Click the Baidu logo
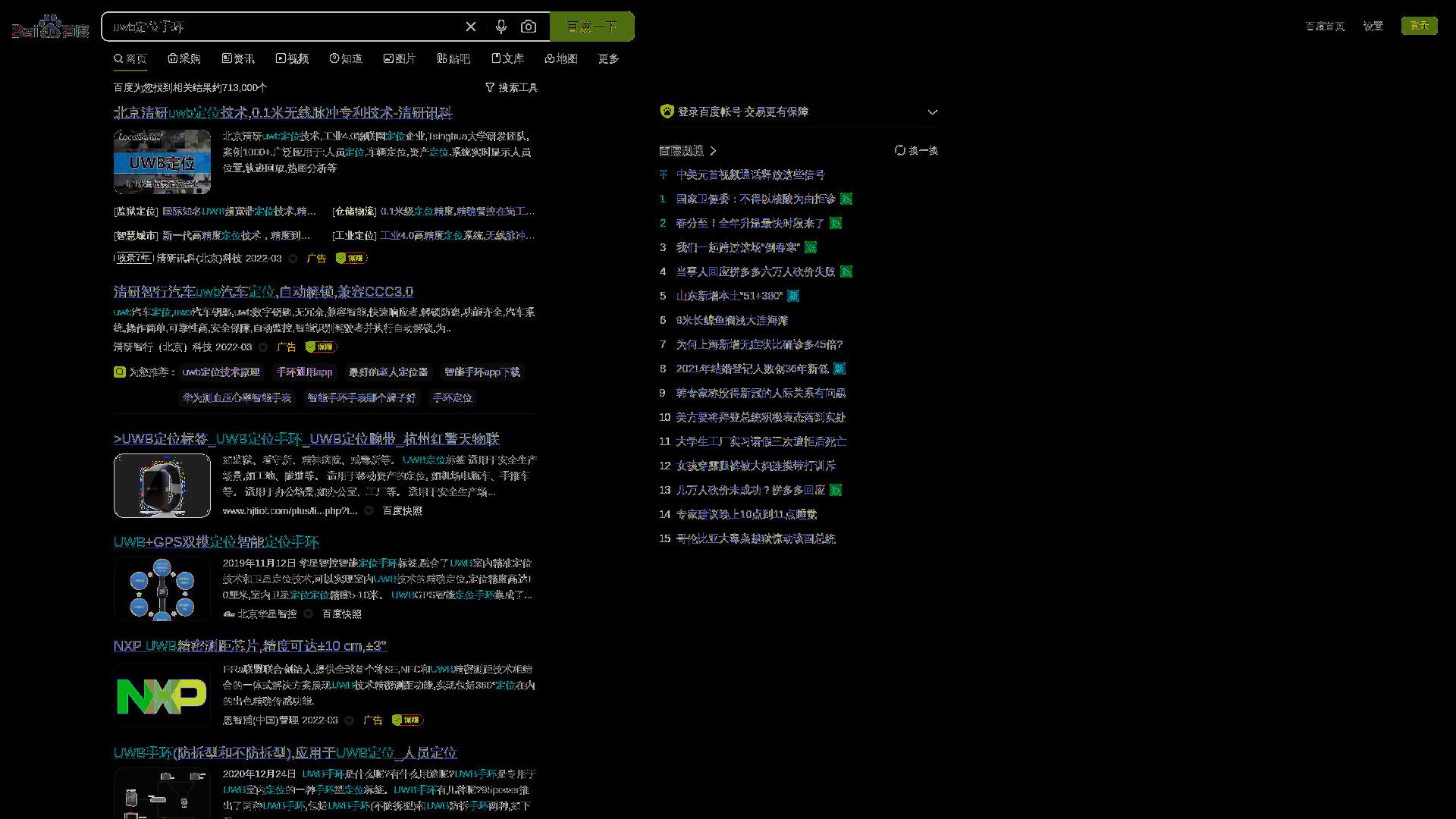The height and width of the screenshot is (819, 1456). pos(50,27)
